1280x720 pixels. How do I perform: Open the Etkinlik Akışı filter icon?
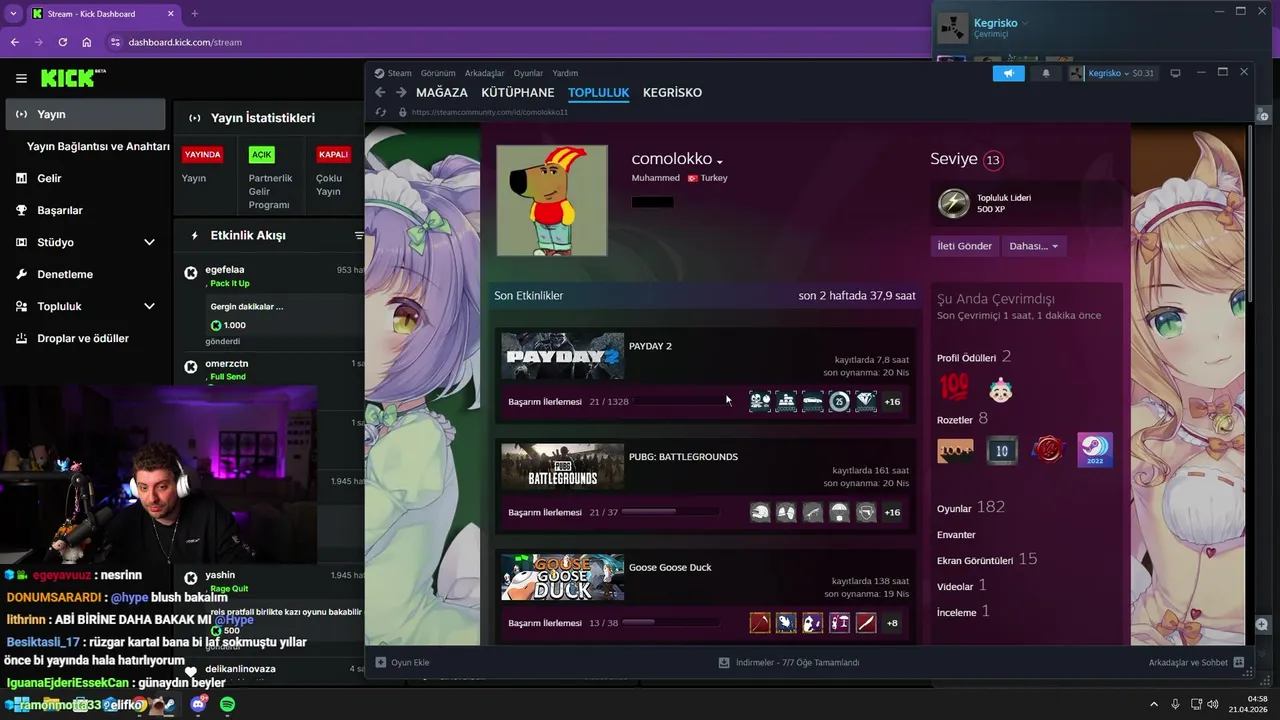(x=359, y=236)
